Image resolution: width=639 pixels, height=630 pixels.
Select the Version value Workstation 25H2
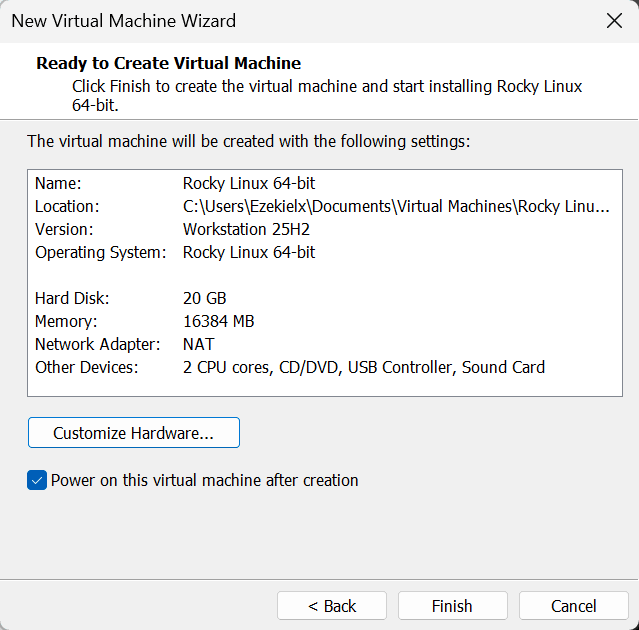tap(246, 229)
